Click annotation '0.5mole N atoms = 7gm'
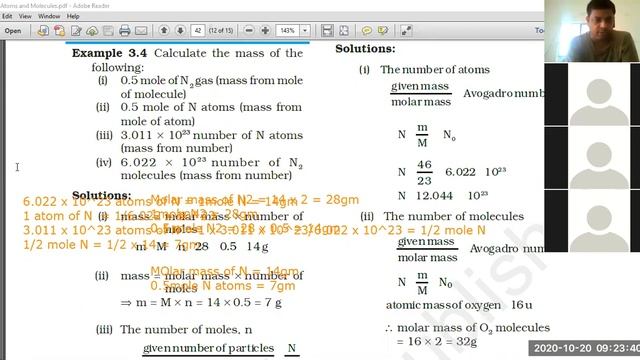The width and height of the screenshot is (640, 360). coord(223,286)
